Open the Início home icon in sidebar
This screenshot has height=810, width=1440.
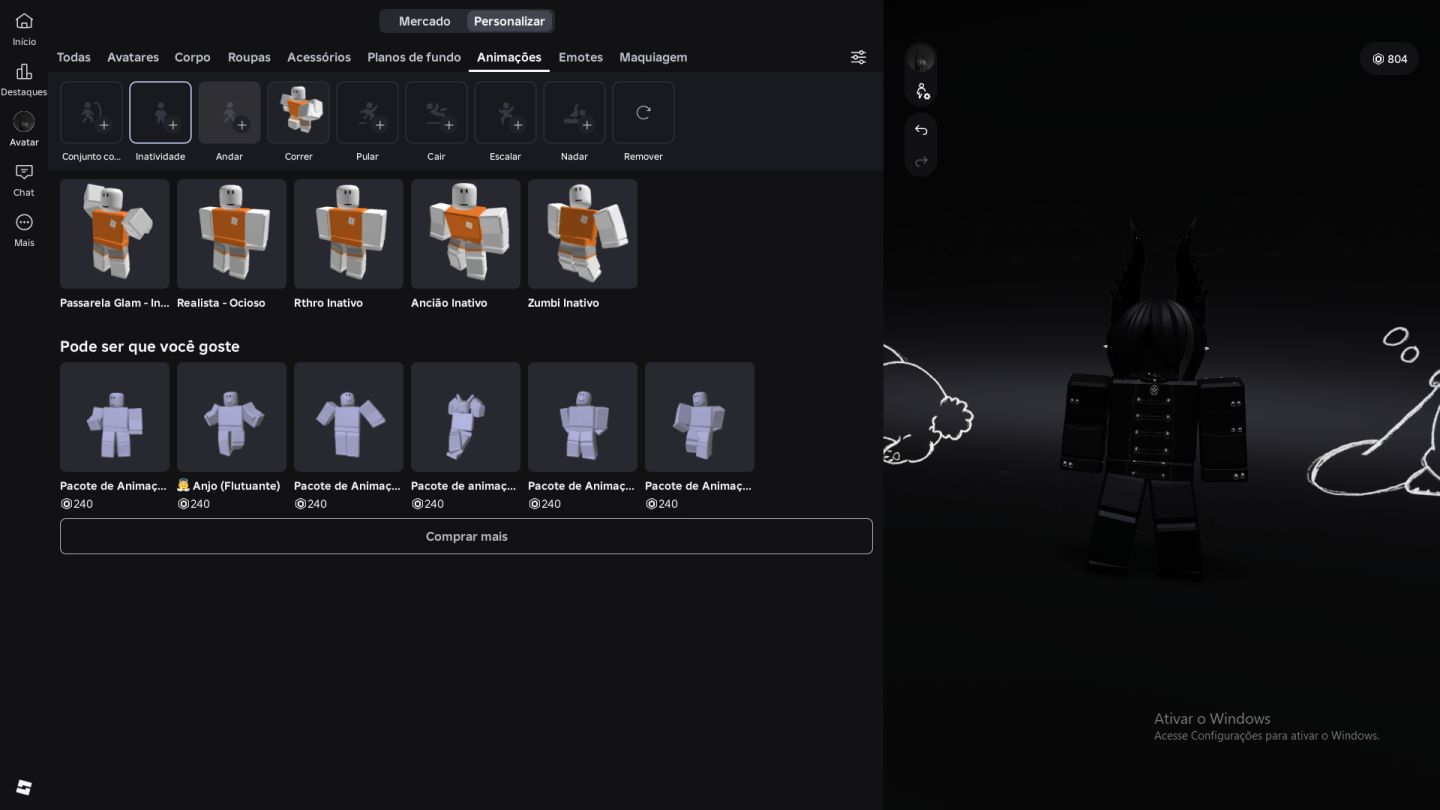coord(24,21)
